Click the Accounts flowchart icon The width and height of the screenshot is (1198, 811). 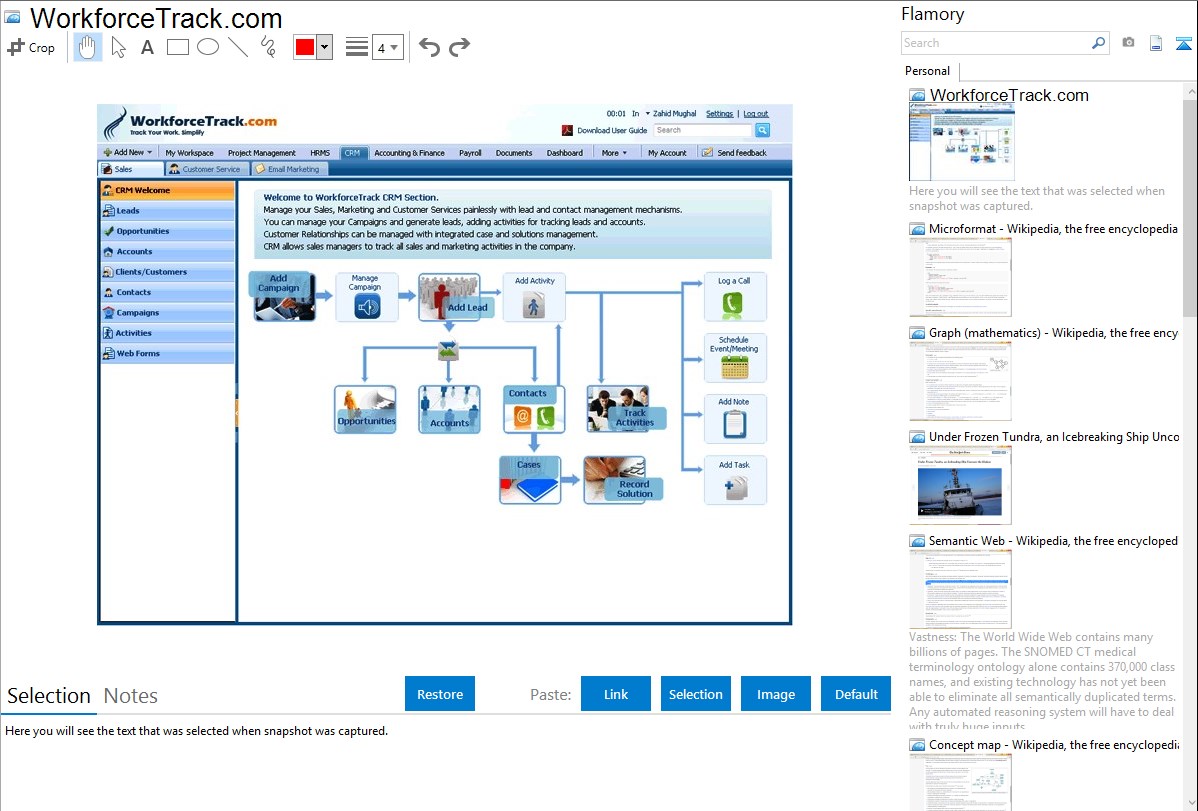(449, 410)
